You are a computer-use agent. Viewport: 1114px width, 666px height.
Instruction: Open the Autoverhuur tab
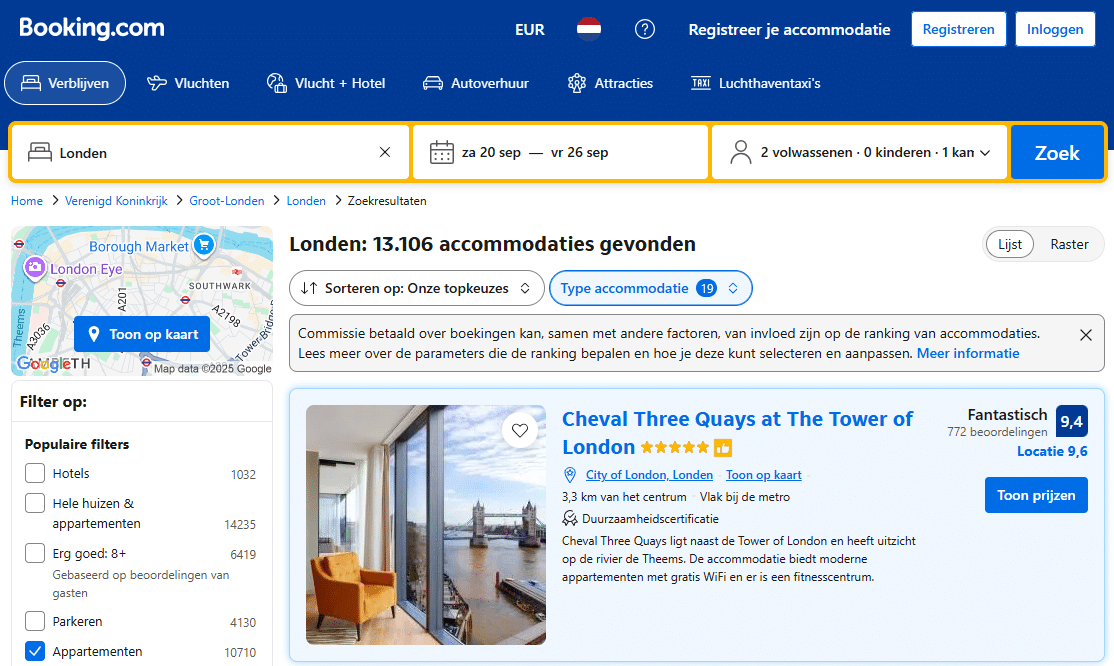click(x=475, y=83)
